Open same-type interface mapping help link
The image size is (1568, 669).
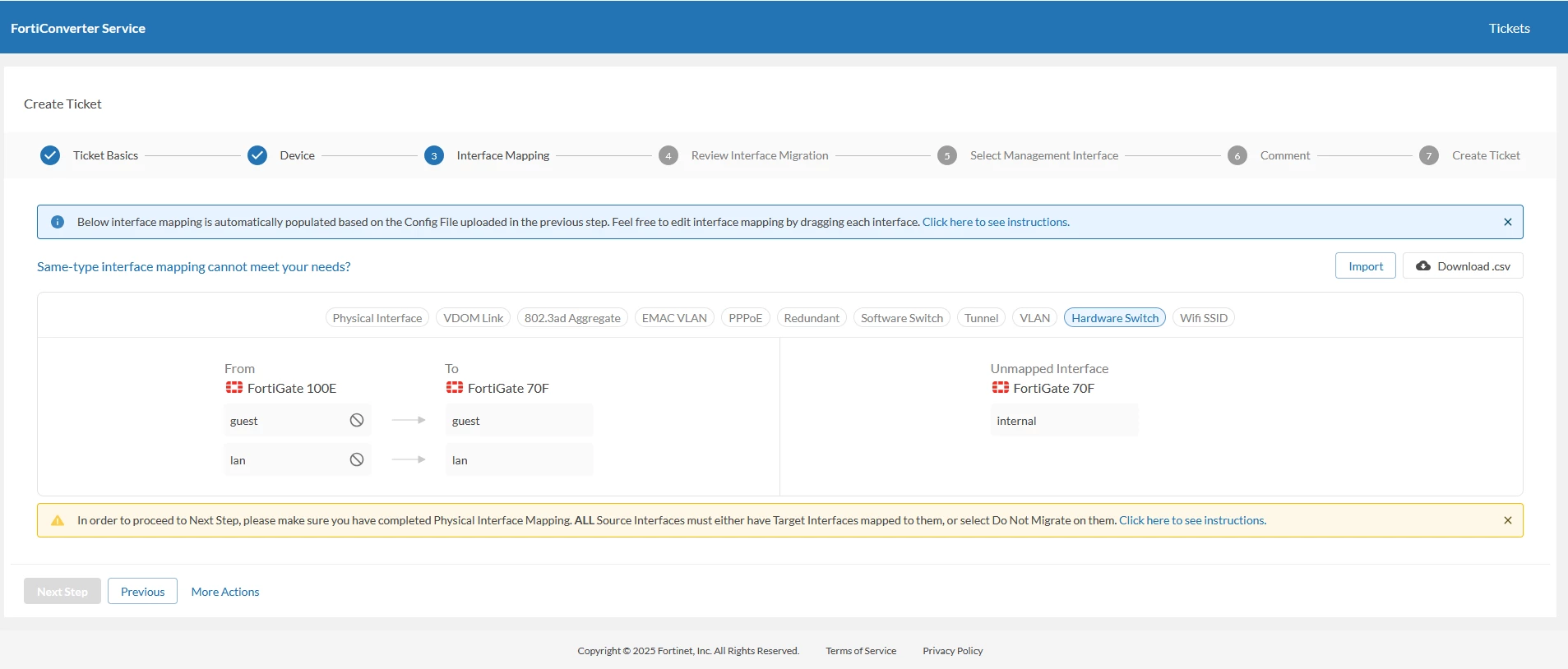(x=194, y=266)
